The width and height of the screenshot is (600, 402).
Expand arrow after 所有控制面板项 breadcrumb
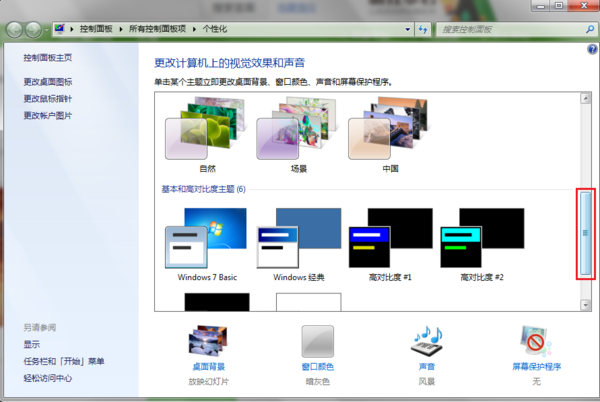click(x=194, y=29)
